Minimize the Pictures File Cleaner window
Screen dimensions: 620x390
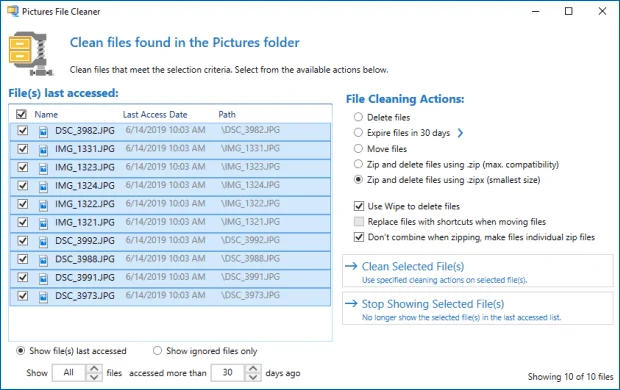tap(535, 11)
